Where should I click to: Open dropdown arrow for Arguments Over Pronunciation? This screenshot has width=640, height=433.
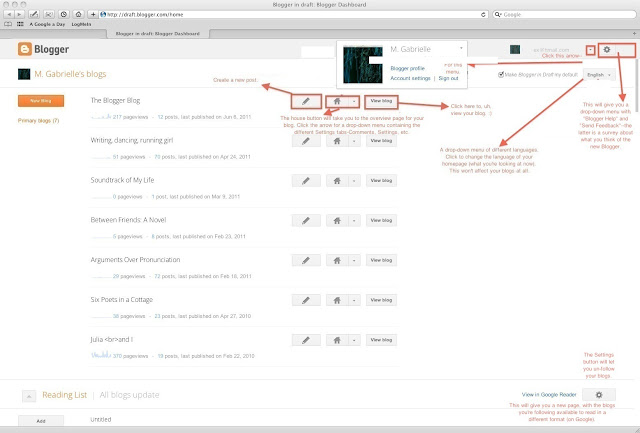(x=354, y=260)
